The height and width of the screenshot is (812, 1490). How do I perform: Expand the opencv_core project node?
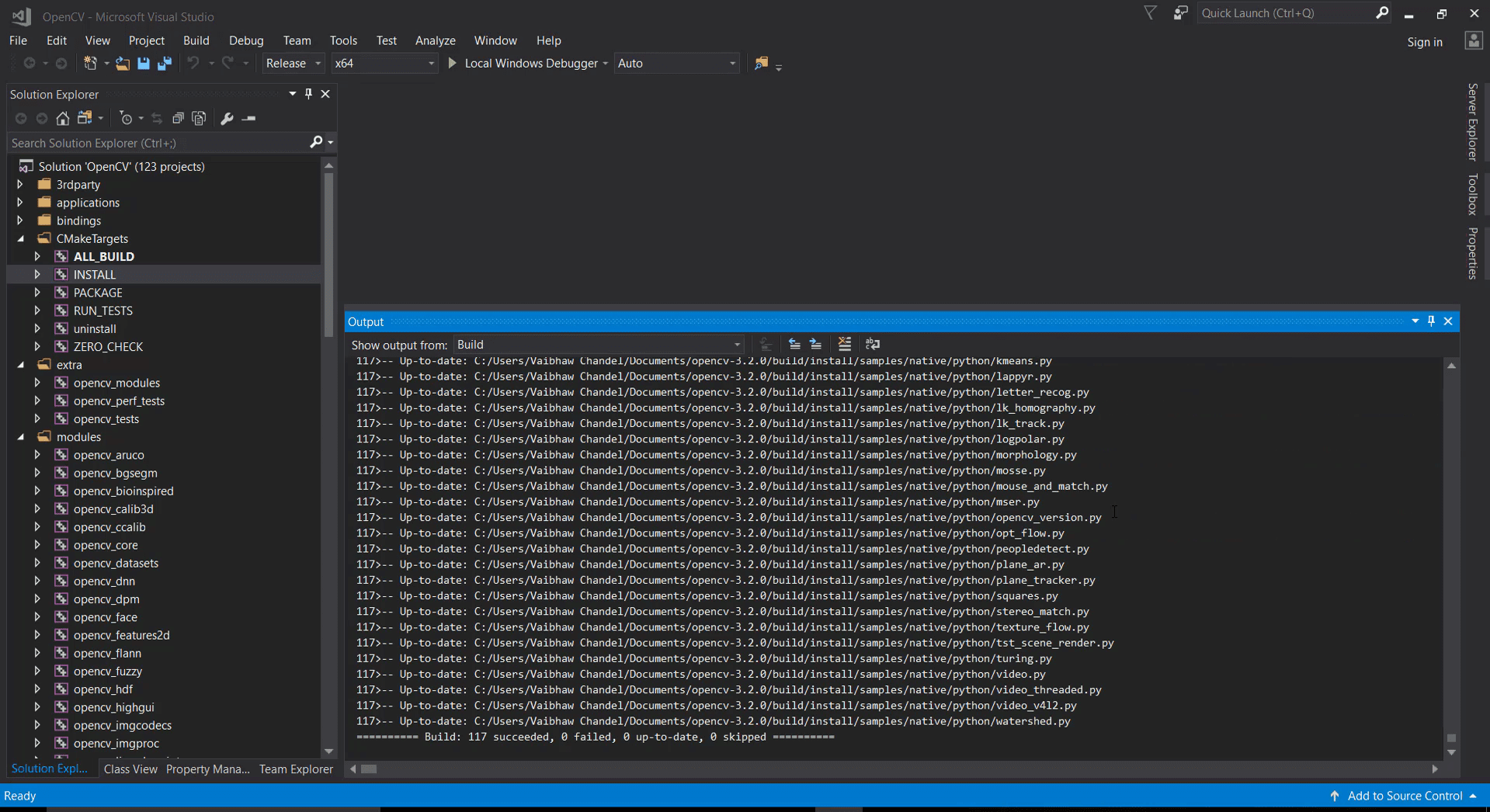36,545
